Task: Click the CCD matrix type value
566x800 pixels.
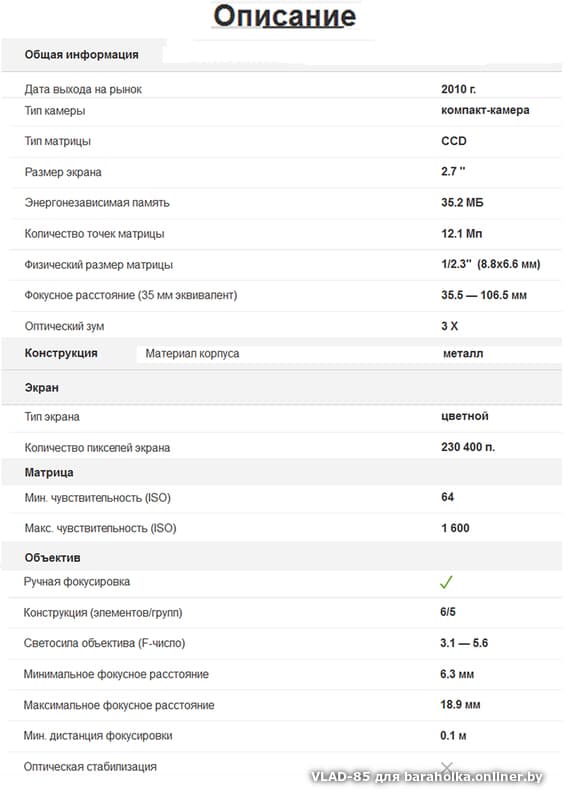Action: tap(454, 141)
